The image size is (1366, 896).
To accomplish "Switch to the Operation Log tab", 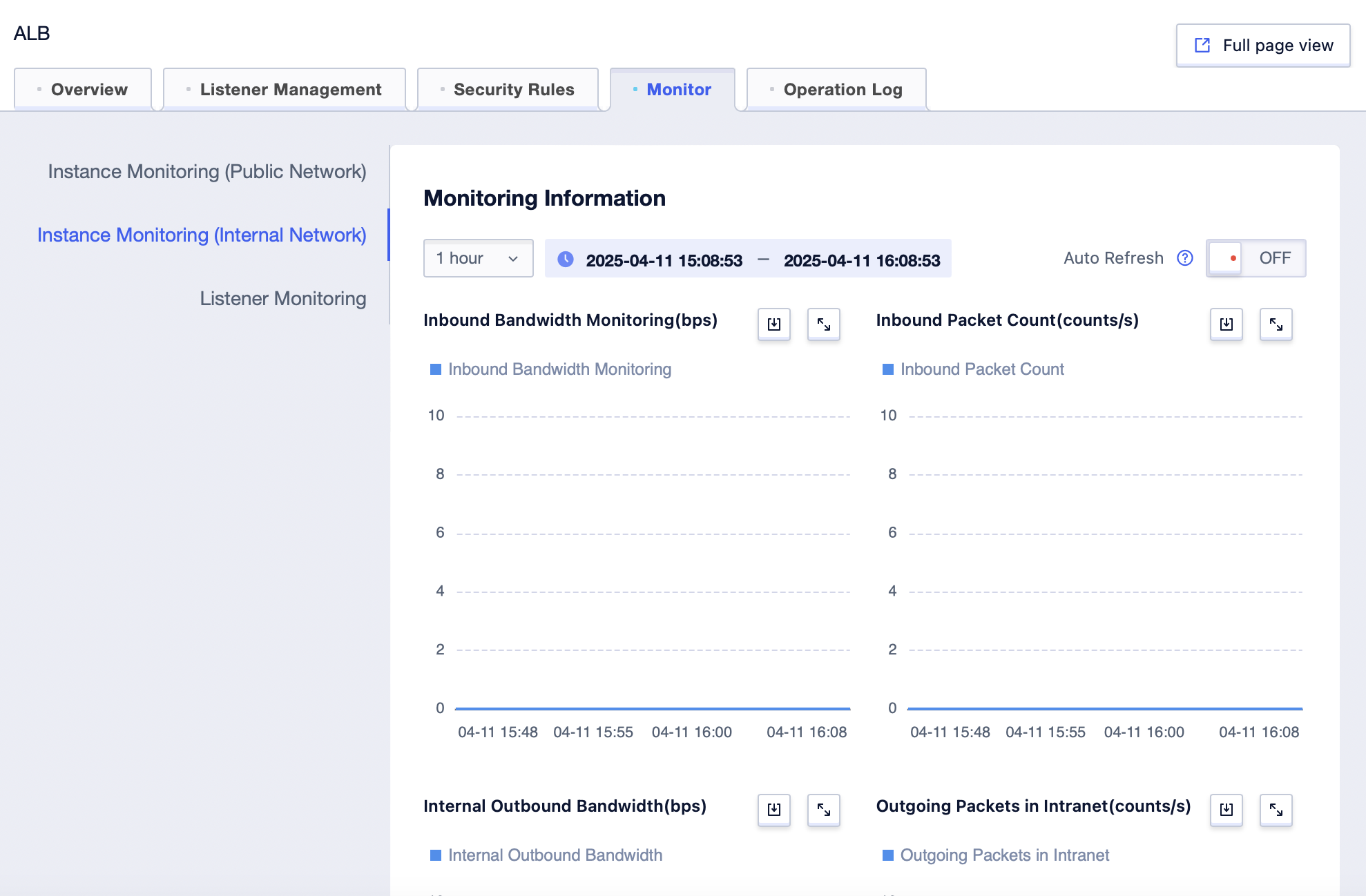I will [x=836, y=89].
